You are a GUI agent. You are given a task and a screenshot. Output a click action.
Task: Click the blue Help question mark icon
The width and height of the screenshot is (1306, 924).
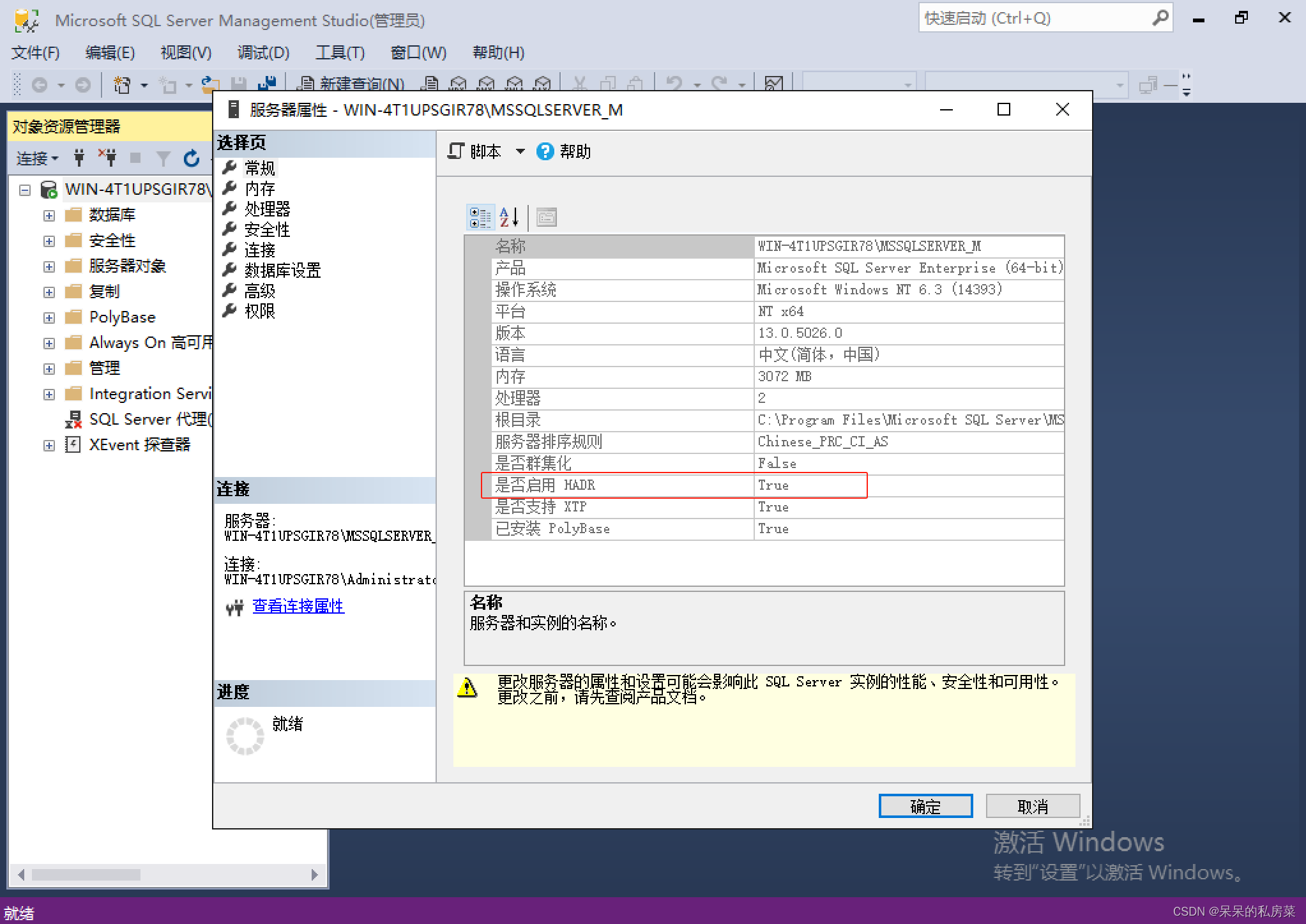[x=545, y=151]
